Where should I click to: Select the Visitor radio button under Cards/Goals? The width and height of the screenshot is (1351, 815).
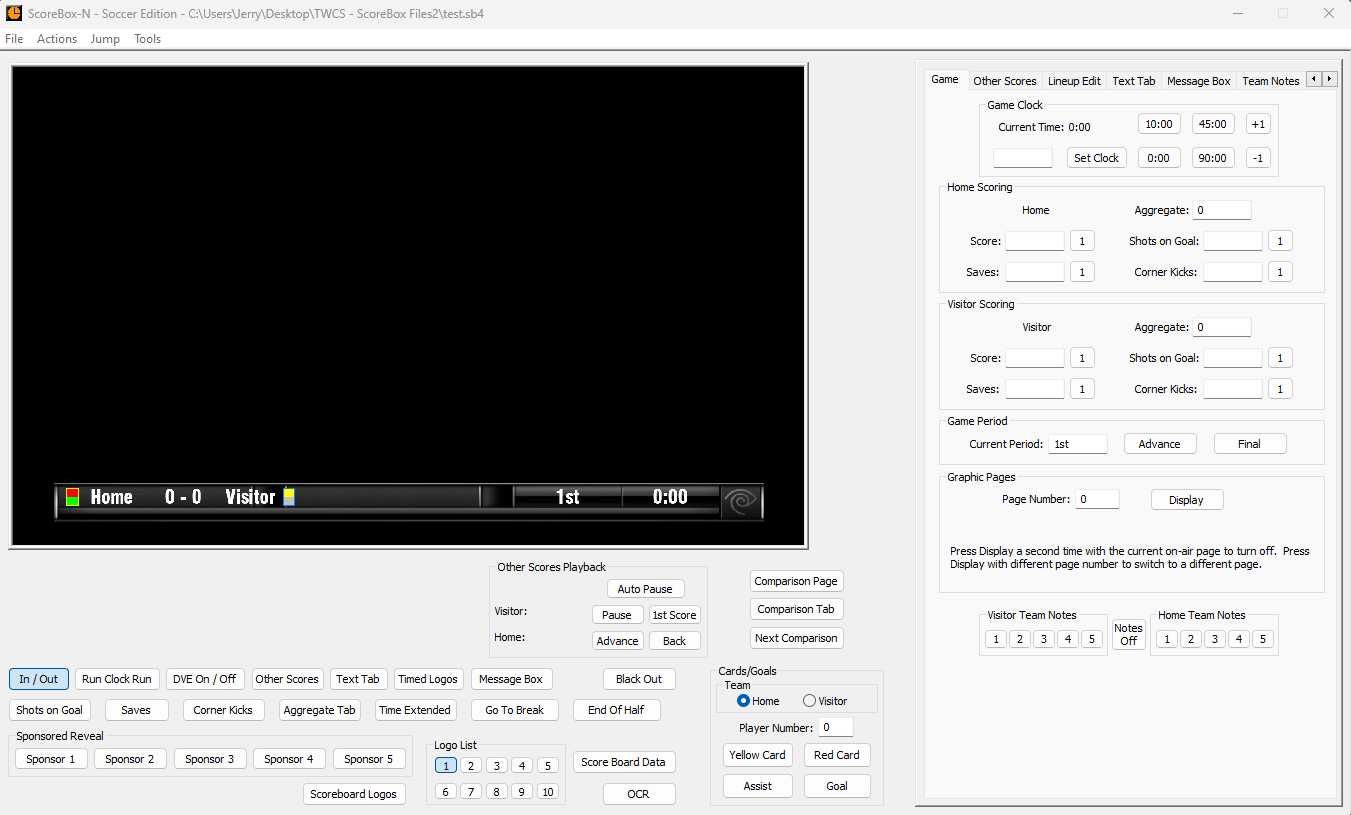(x=809, y=701)
